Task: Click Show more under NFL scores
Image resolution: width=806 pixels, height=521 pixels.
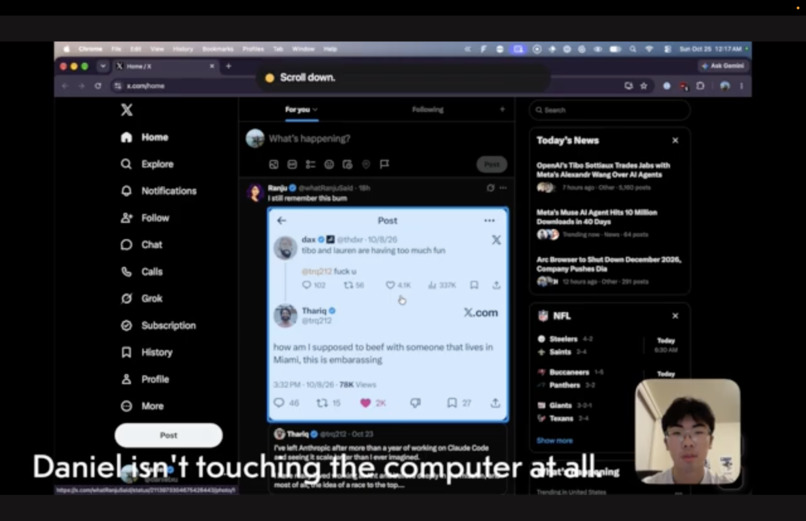Action: click(x=554, y=440)
